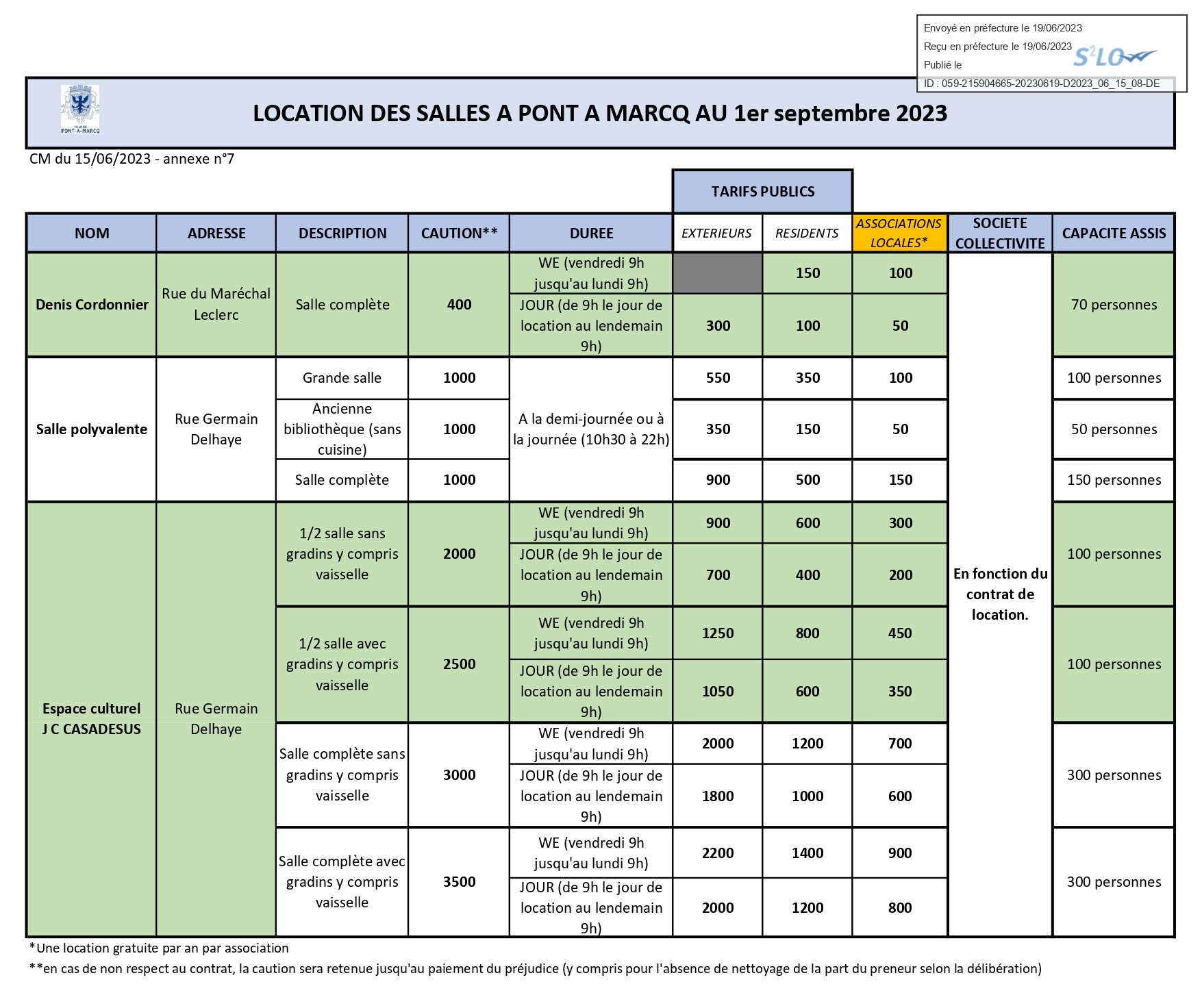This screenshot has width=1202, height=1008.
Task: Click the 700 associations locales price
Action: pos(900,744)
